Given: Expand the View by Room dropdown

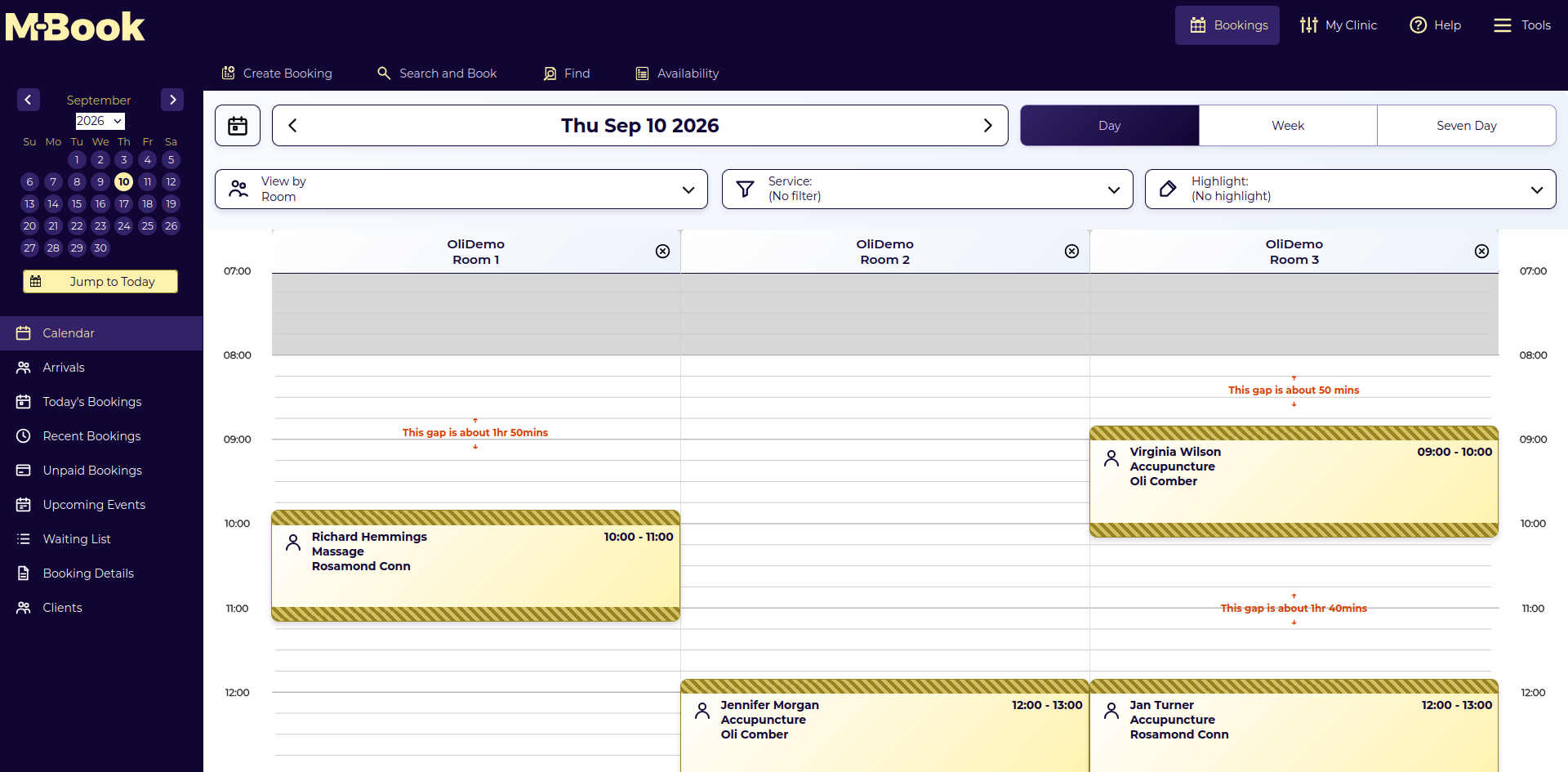Looking at the screenshot, I should point(461,189).
